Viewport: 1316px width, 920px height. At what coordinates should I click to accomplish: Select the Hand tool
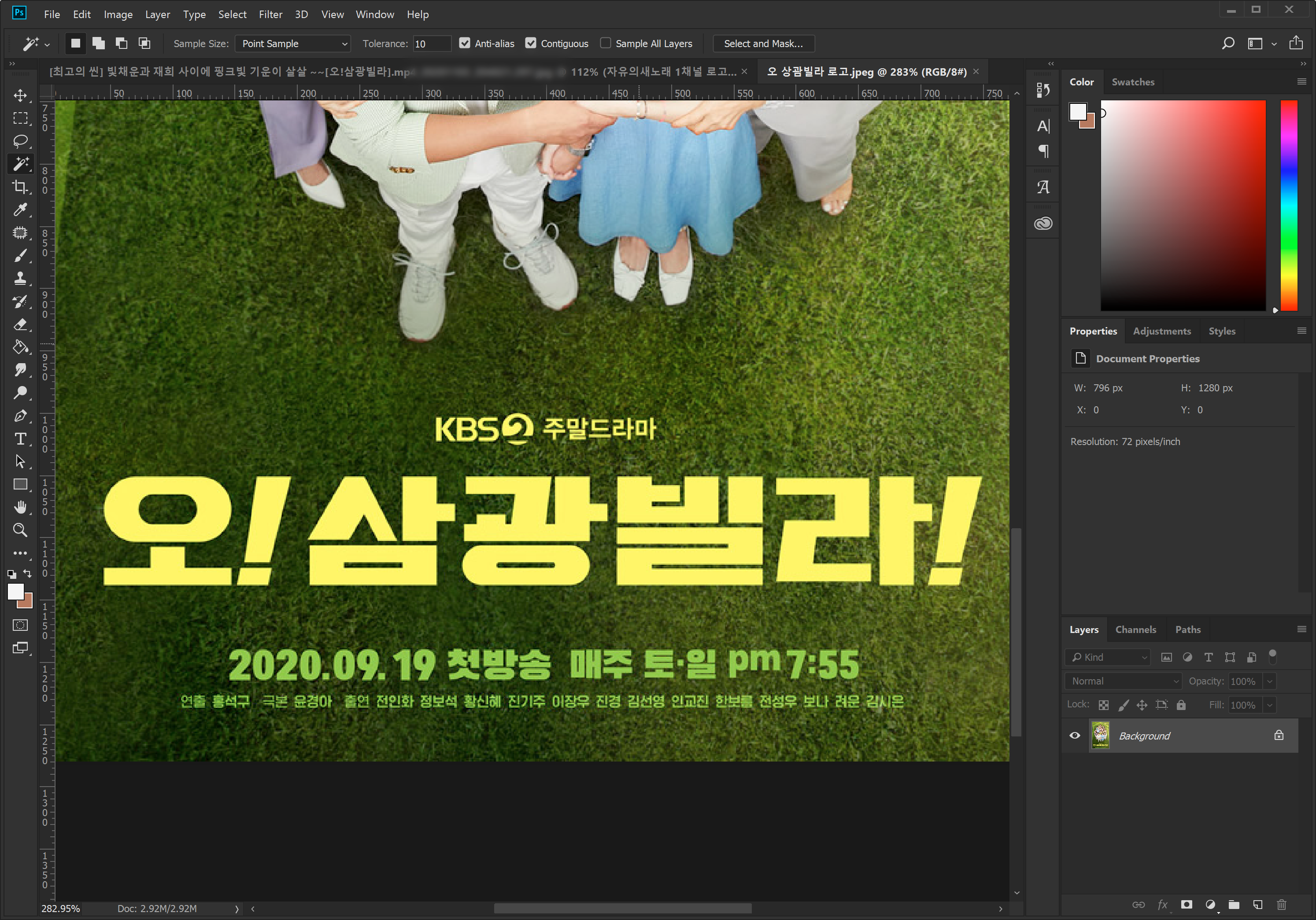(21, 507)
